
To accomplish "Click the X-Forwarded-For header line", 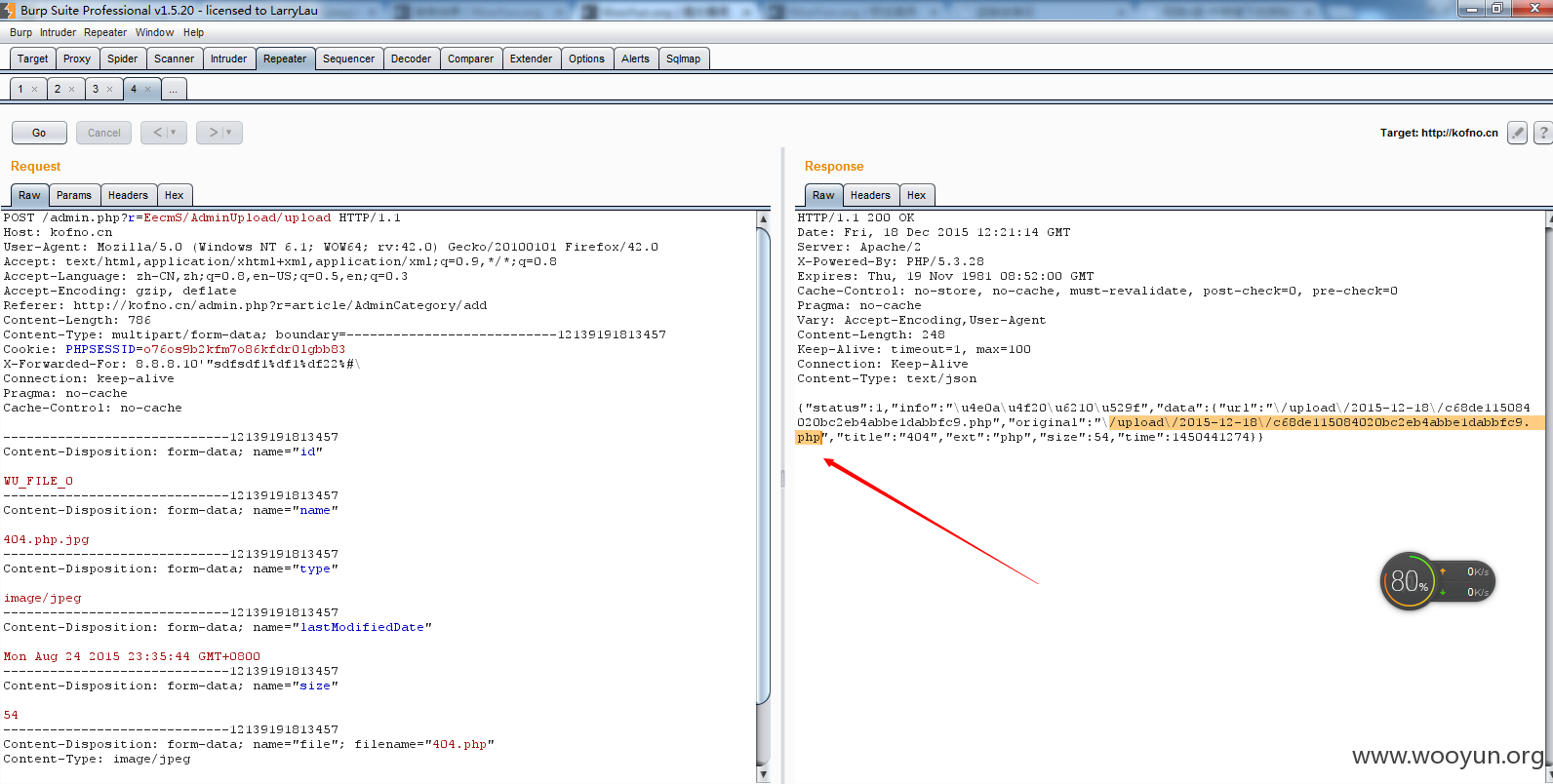I will point(181,364).
